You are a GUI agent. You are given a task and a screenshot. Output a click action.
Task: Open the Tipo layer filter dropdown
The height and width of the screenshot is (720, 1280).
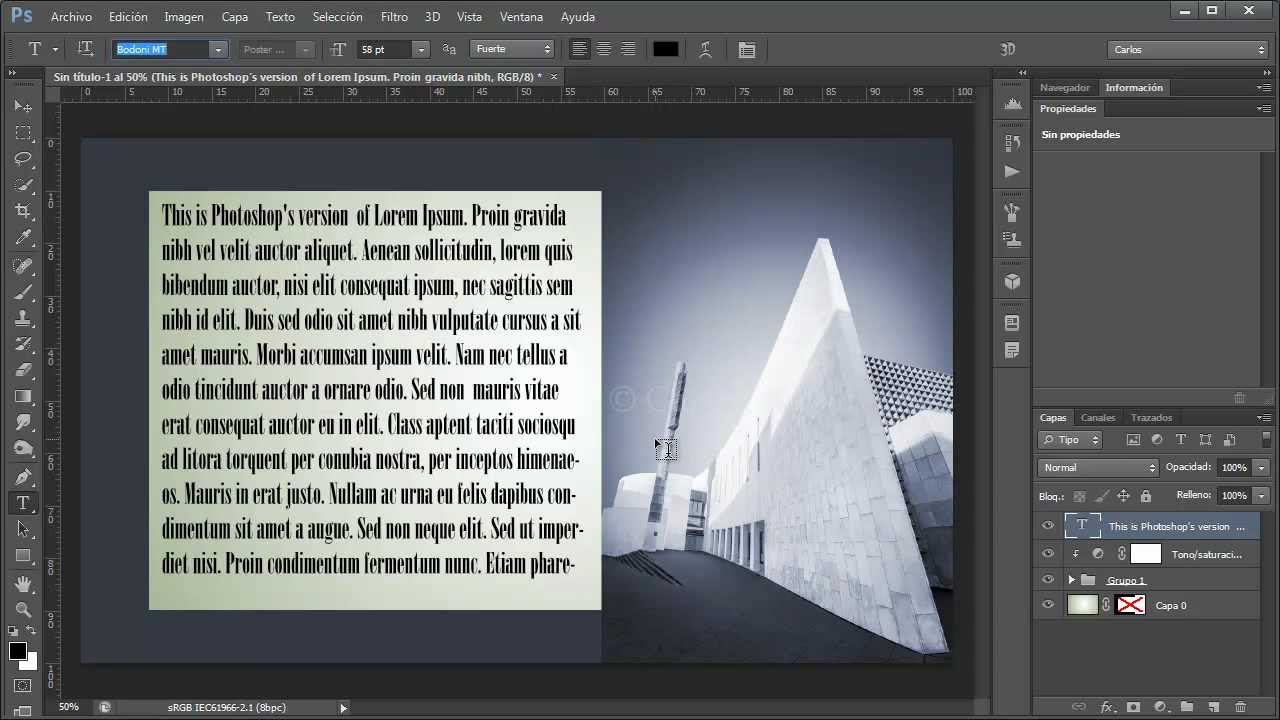click(1070, 440)
